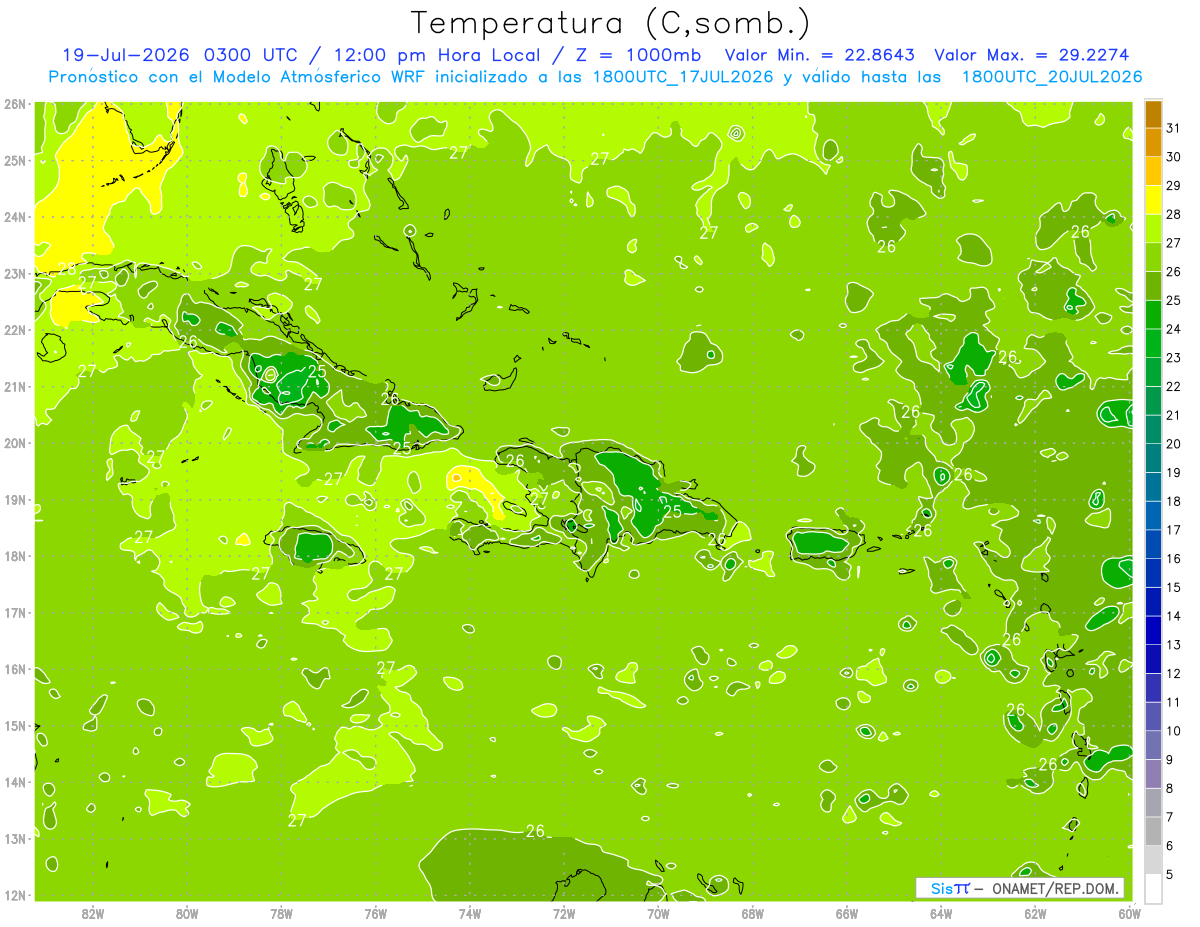Click the 78W longitude axis label
This screenshot has width=1200, height=927.
coord(281,913)
